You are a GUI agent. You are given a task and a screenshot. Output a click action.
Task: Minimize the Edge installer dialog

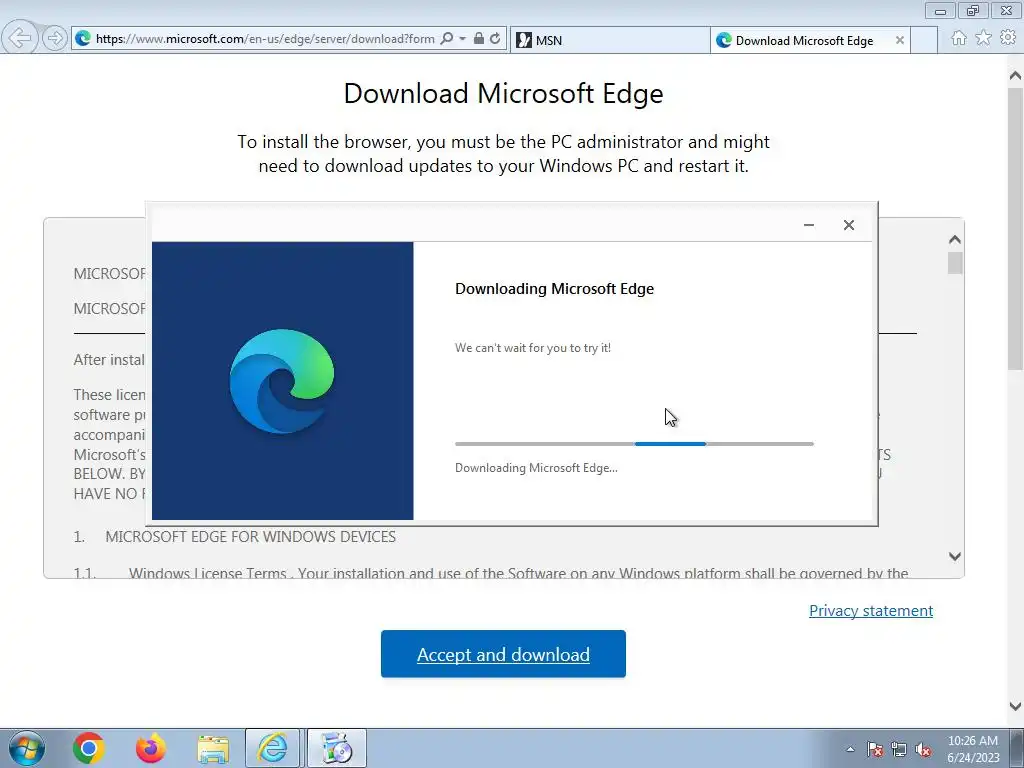click(x=808, y=225)
